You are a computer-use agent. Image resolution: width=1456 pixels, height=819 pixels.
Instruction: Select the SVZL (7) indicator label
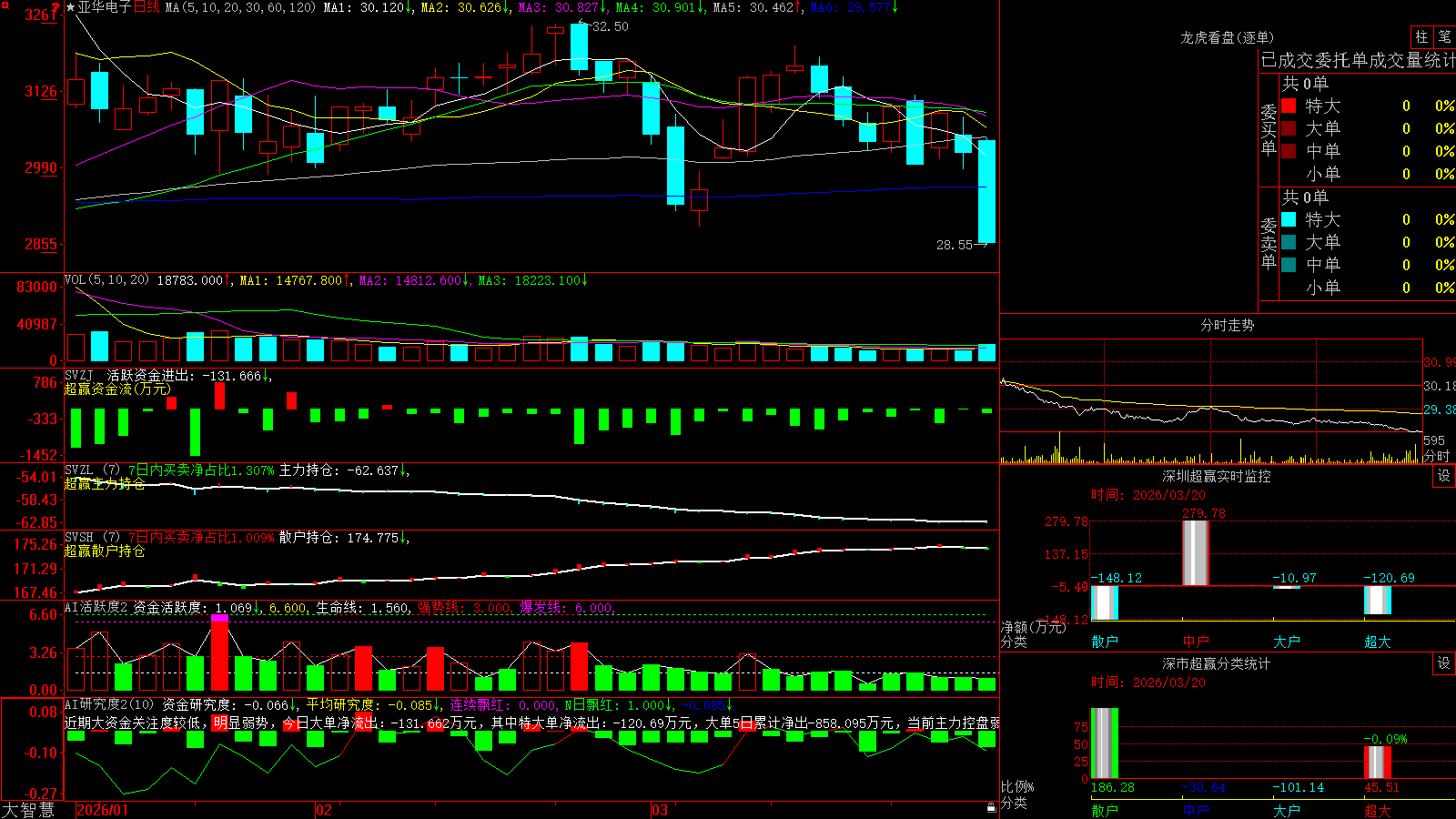pos(92,470)
